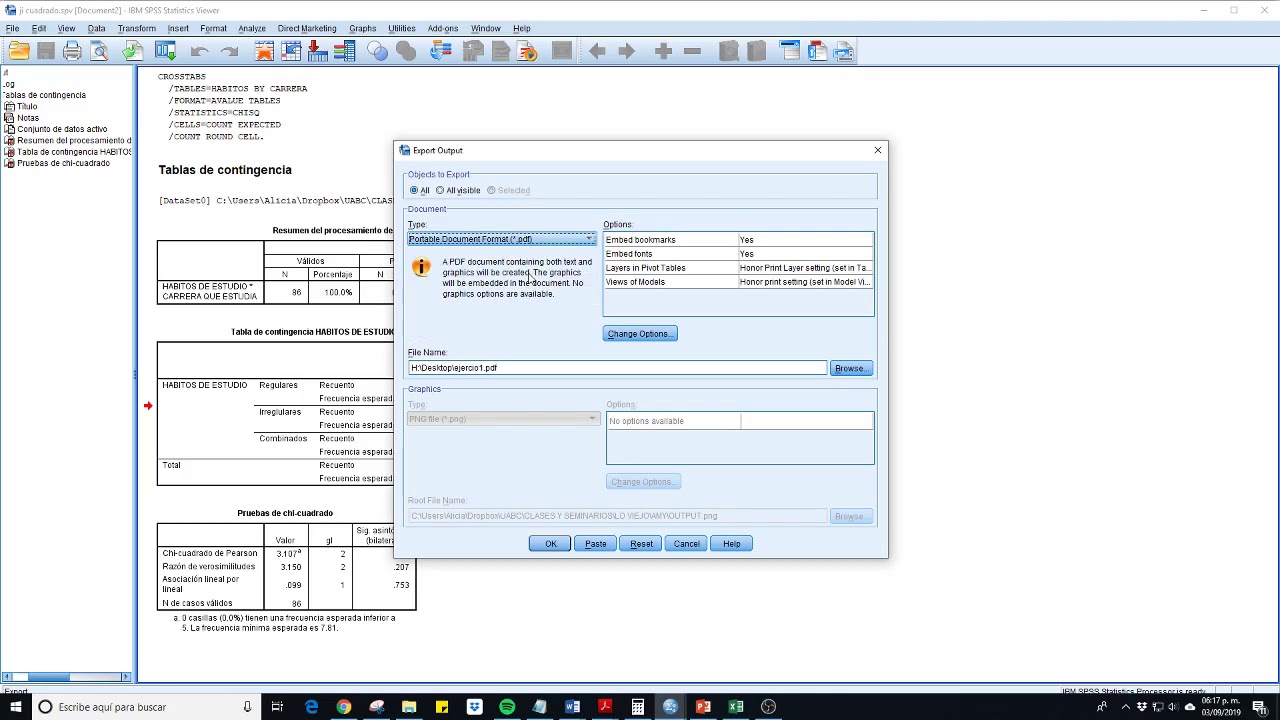Click the Tablas de contingencia heading

point(225,170)
